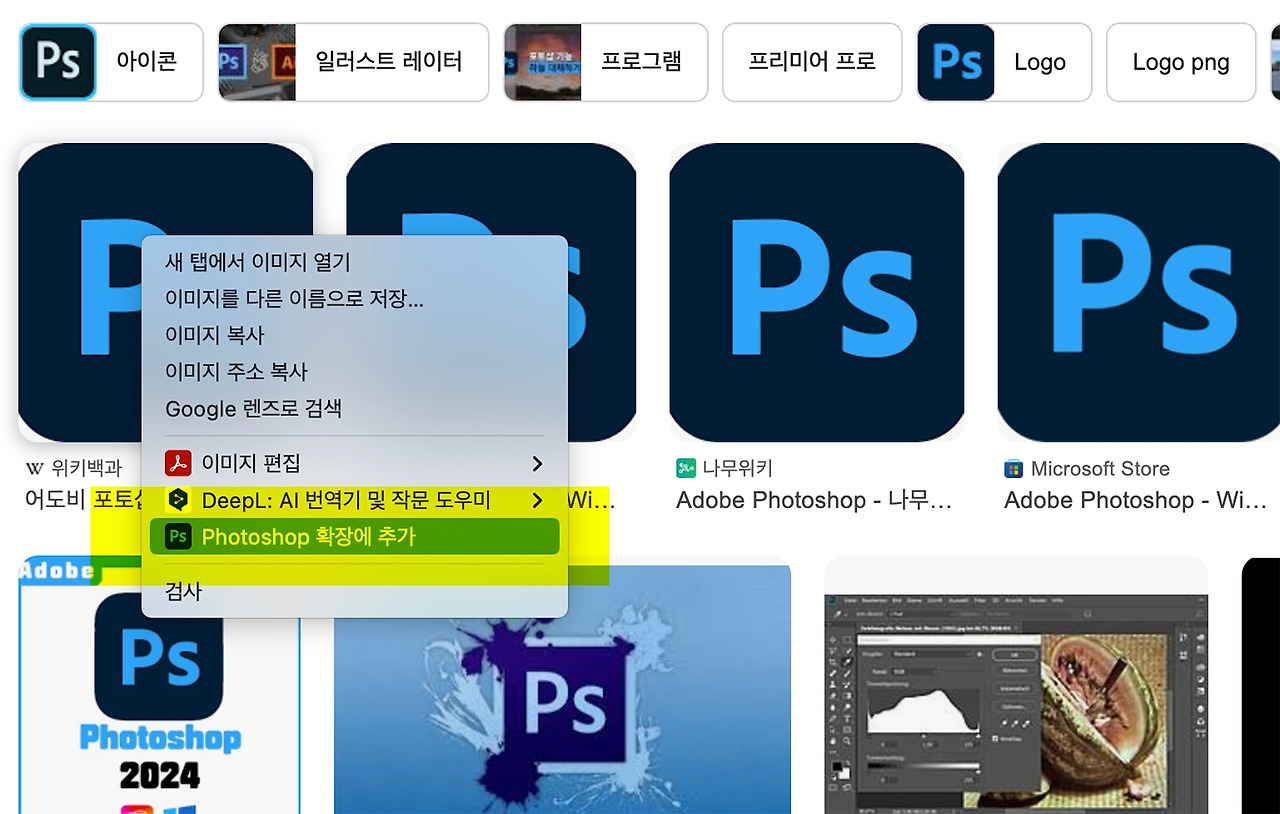The image size is (1280, 814).
Task: Expand the 이미지 편집 submenu arrow
Action: tap(537, 463)
